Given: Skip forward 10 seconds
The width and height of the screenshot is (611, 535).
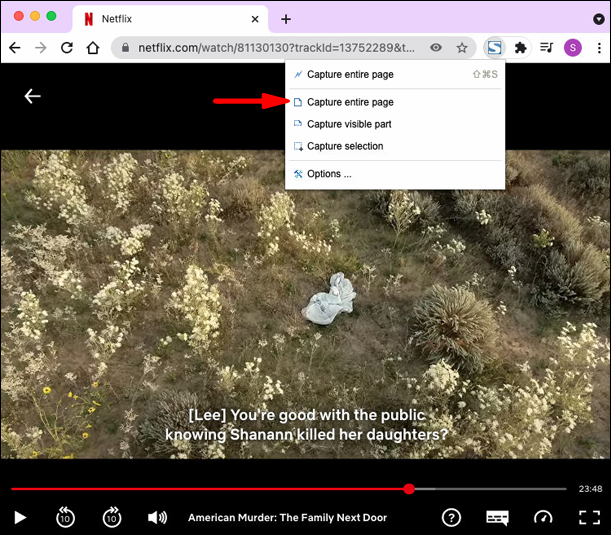Looking at the screenshot, I should (112, 517).
